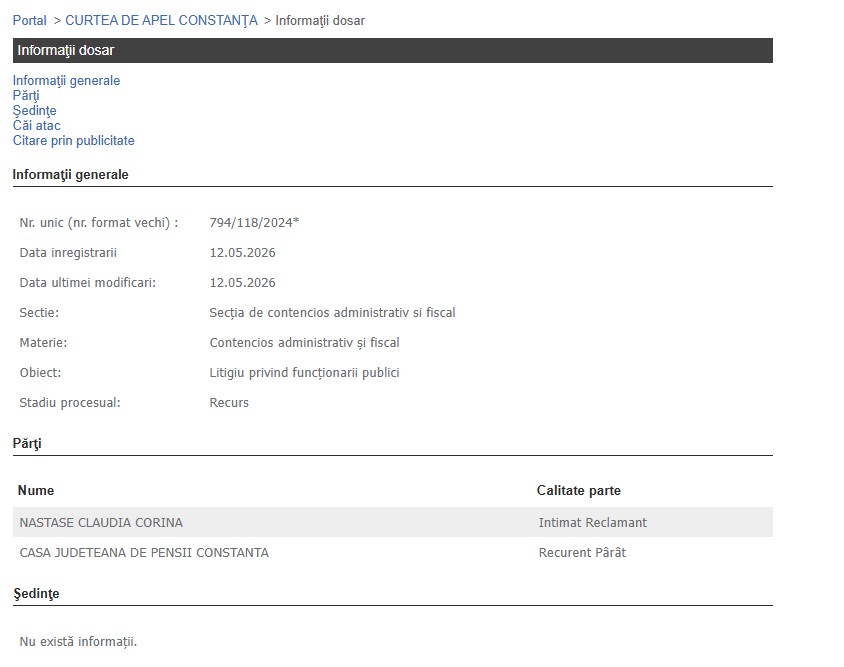
Task: Select case number 794/118/2024* value
Action: (x=254, y=222)
